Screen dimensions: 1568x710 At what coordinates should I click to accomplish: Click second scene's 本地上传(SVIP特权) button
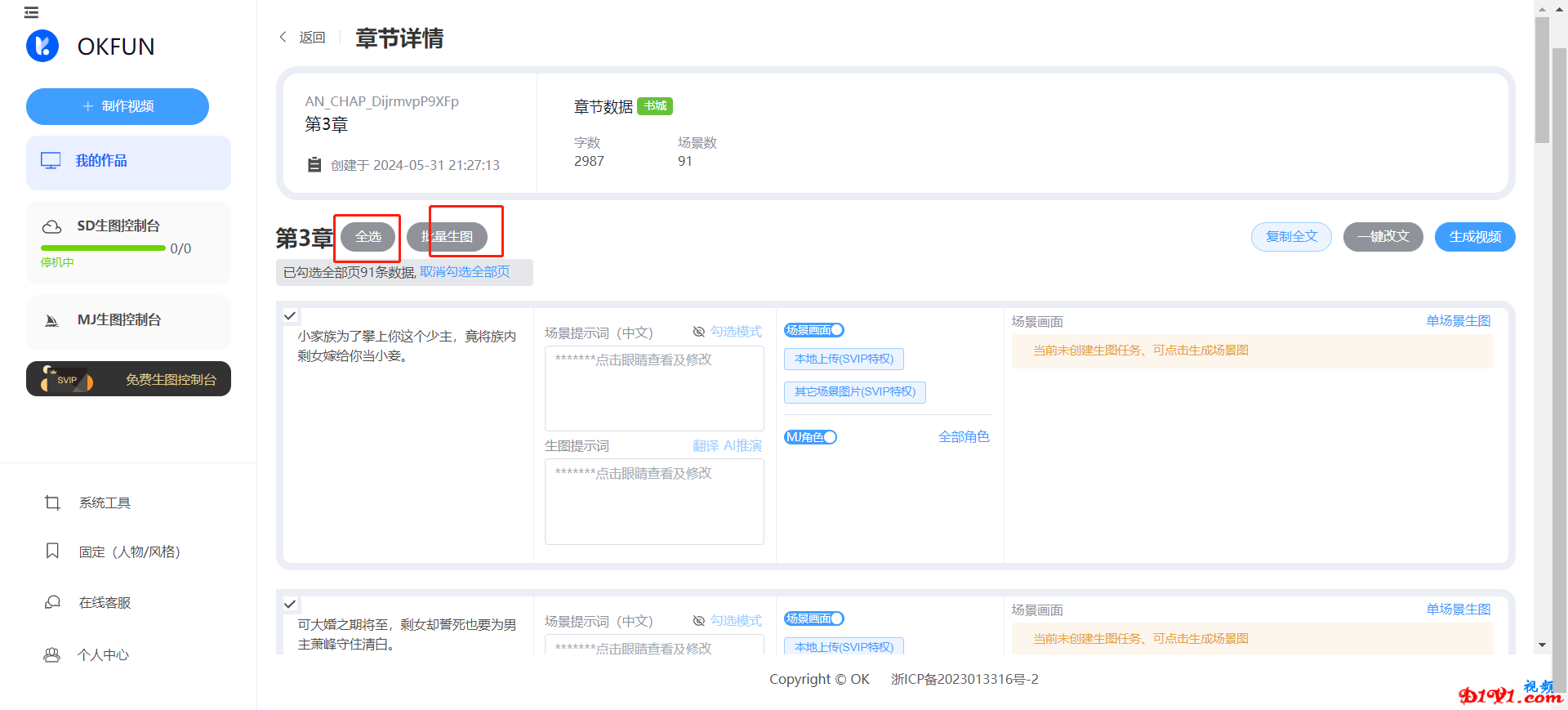pos(844,646)
